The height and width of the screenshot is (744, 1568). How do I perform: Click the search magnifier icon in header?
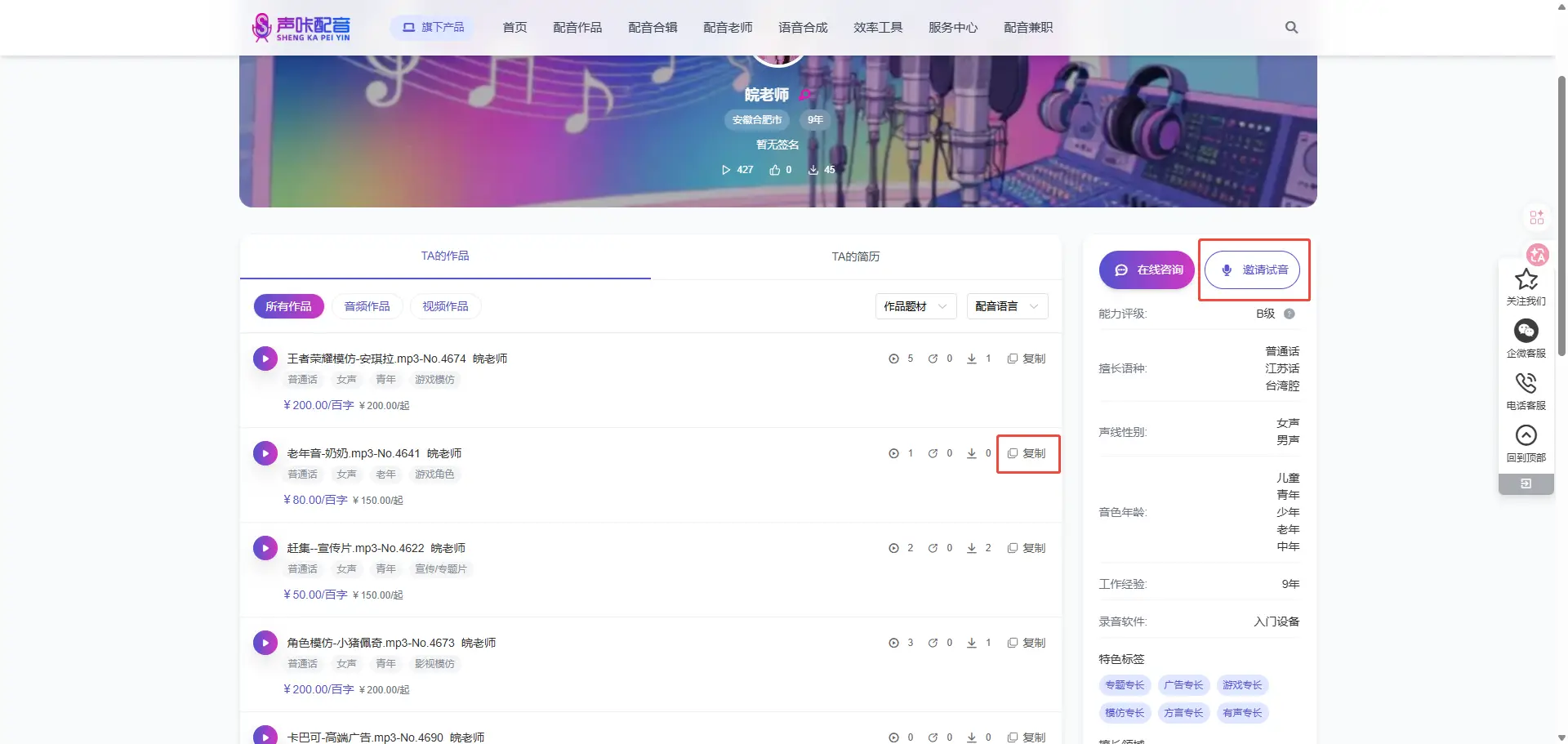coord(1291,28)
